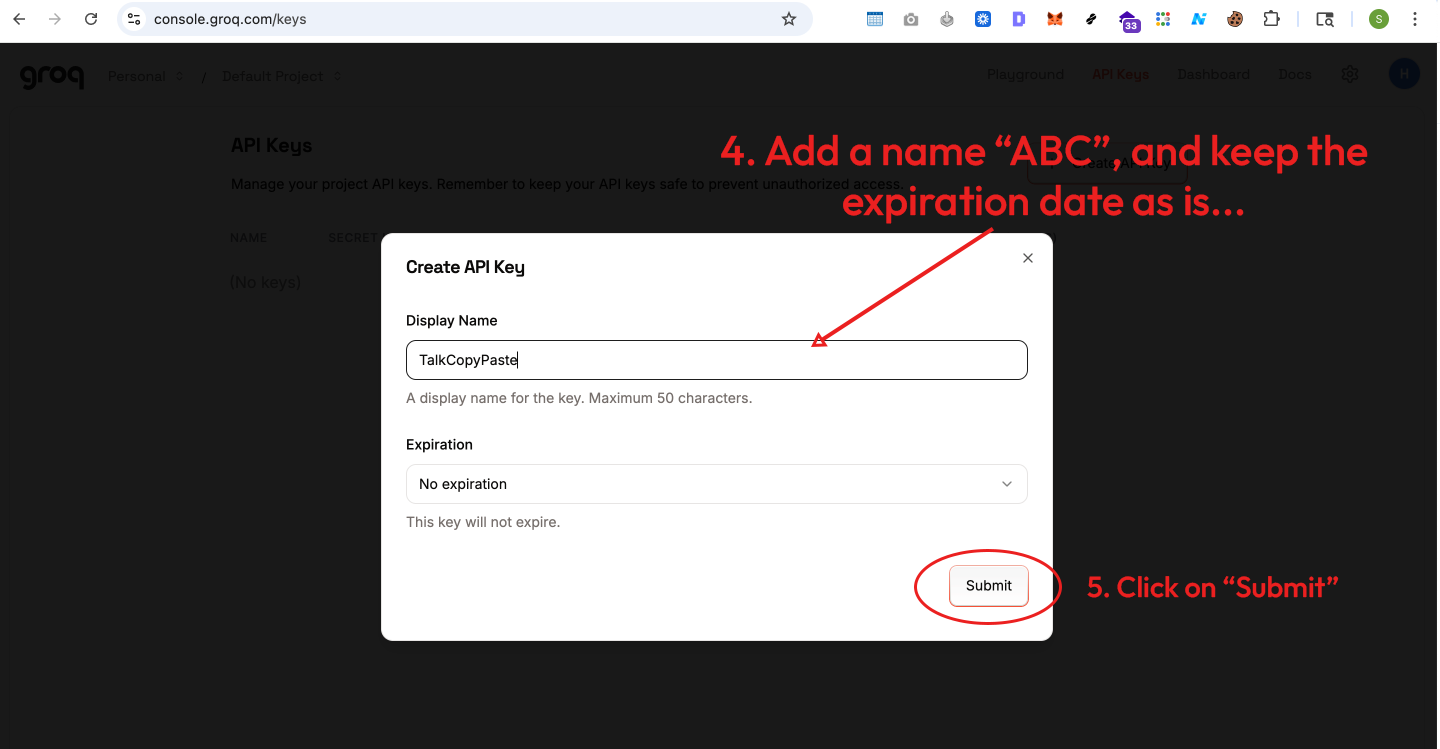1440x749 pixels.
Task: Submit the new API key form
Action: [989, 586]
